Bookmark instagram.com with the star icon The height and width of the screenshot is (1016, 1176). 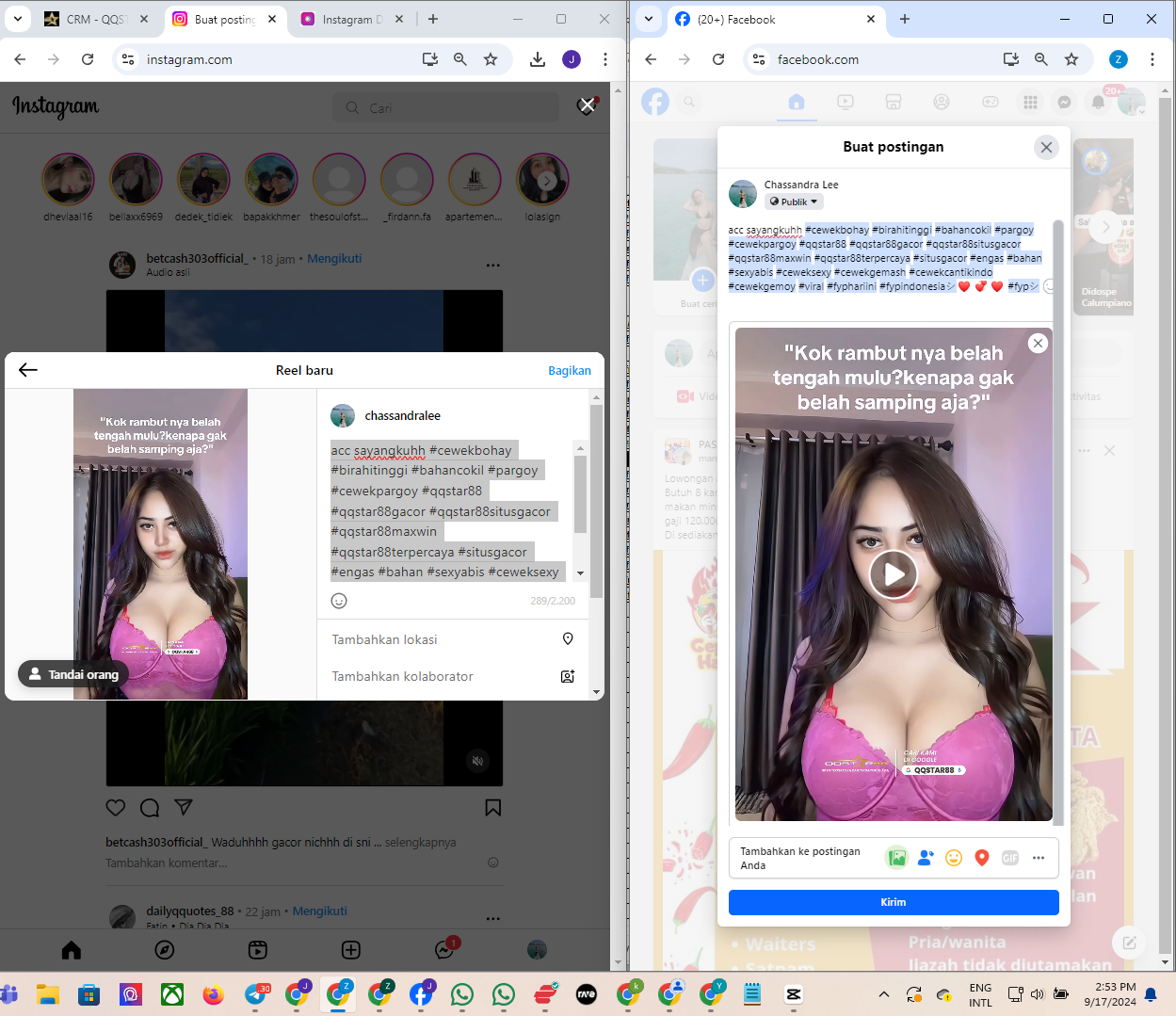tap(491, 59)
